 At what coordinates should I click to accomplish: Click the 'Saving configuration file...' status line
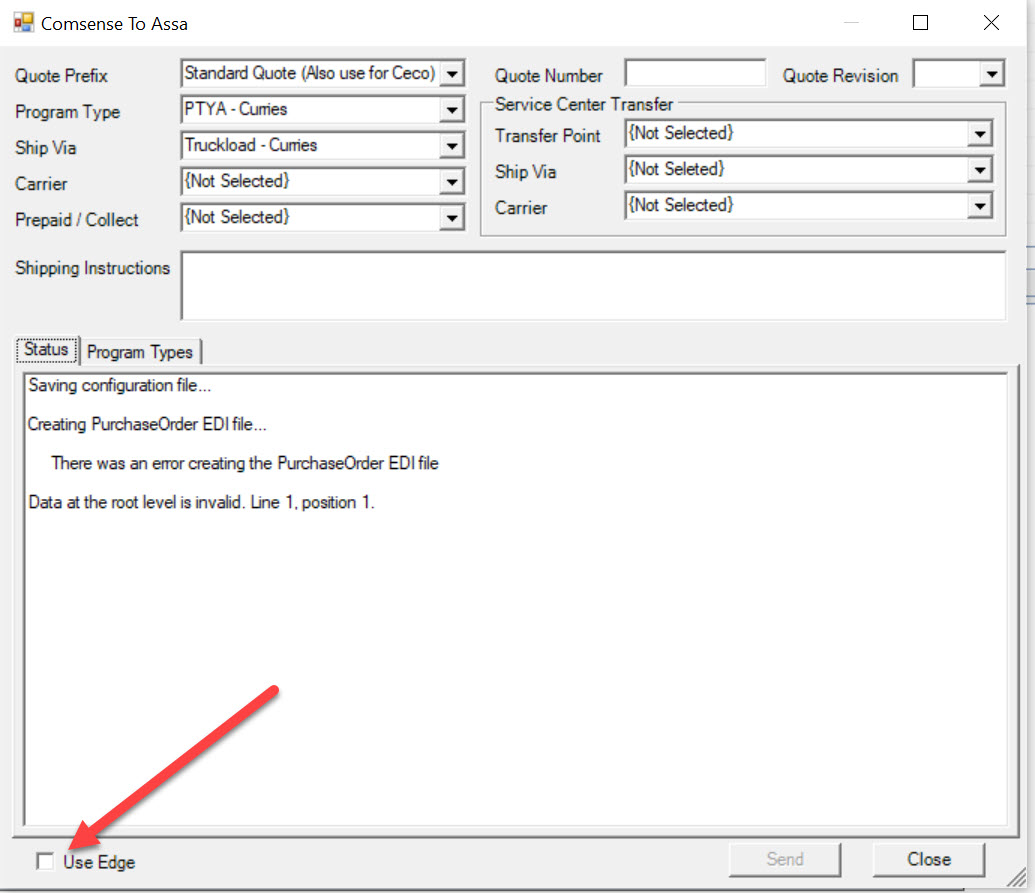119,385
